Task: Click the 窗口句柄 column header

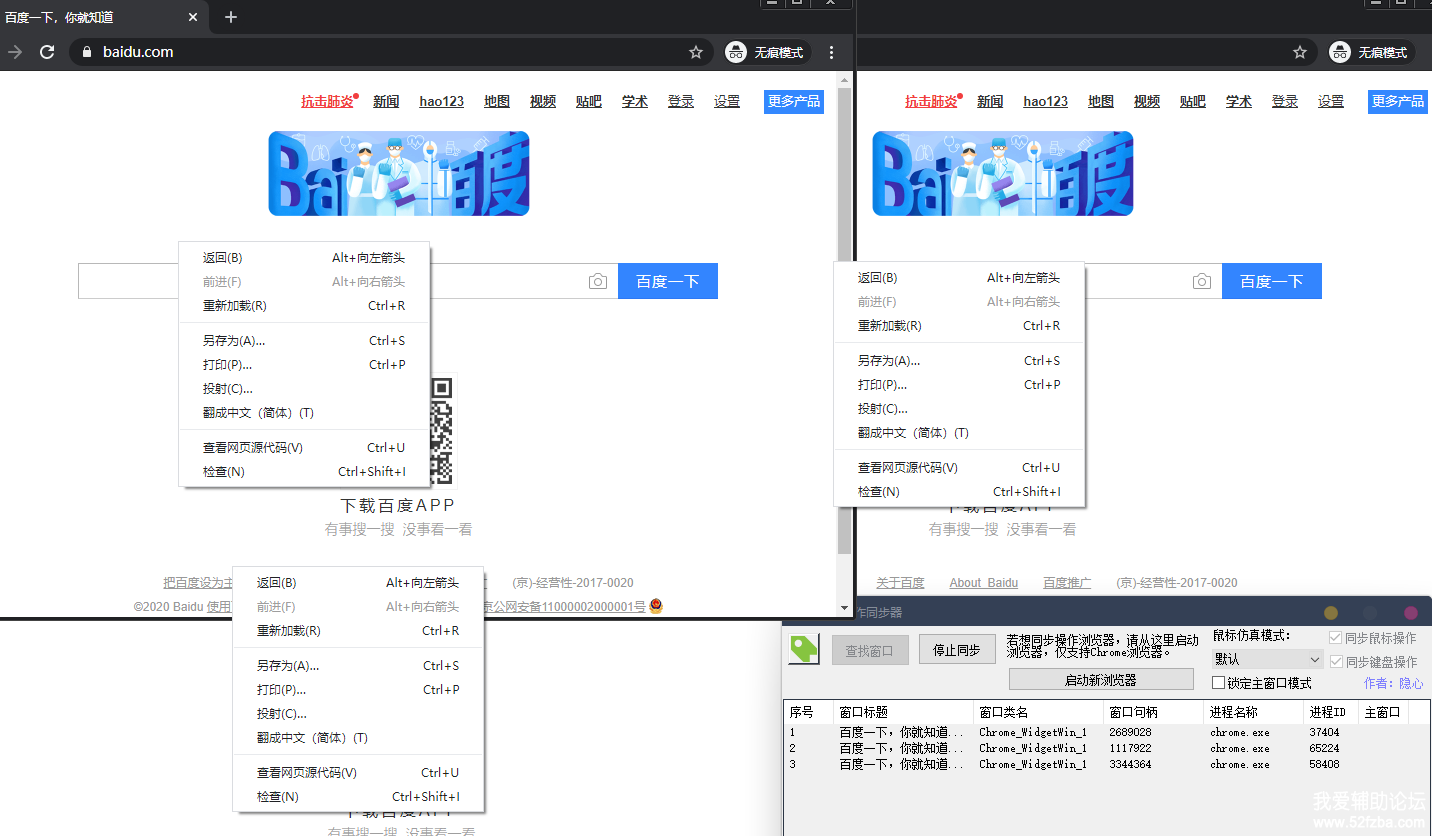Action: 1154,712
